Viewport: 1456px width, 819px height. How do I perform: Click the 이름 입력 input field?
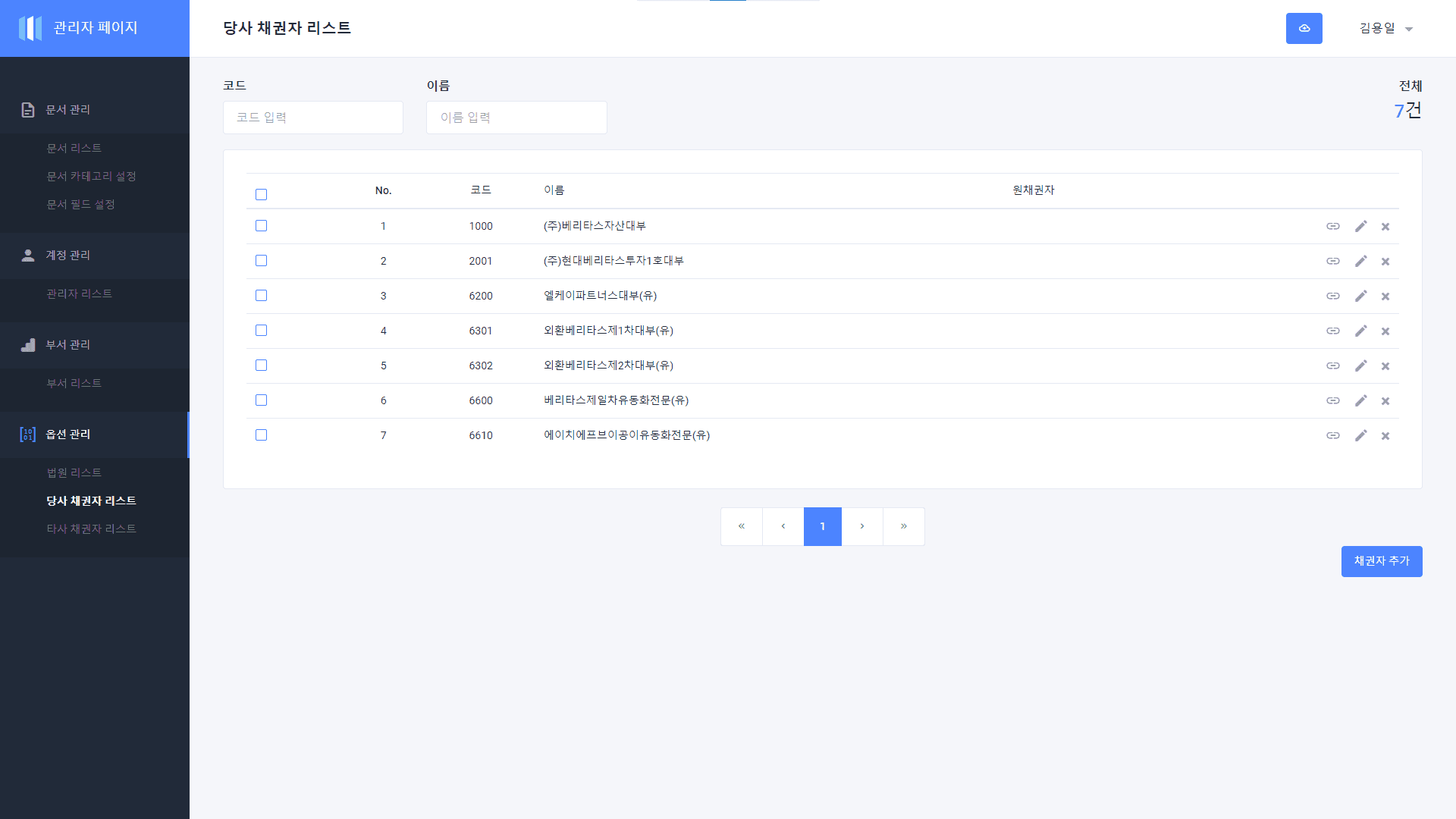(x=516, y=118)
